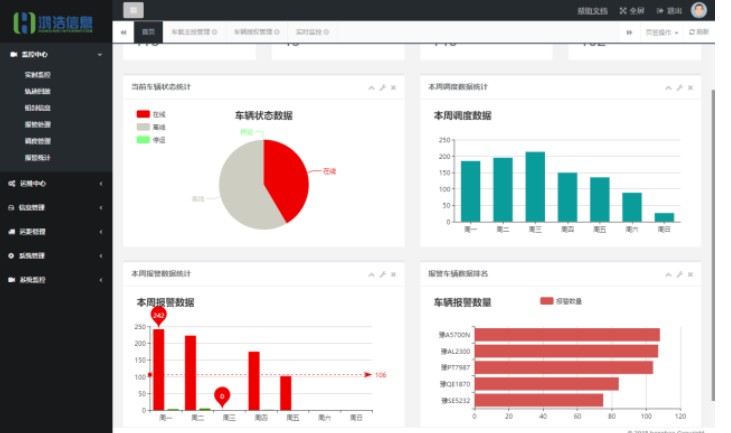Click the 退出 logout icon
The height and width of the screenshot is (433, 731).
click(660, 11)
